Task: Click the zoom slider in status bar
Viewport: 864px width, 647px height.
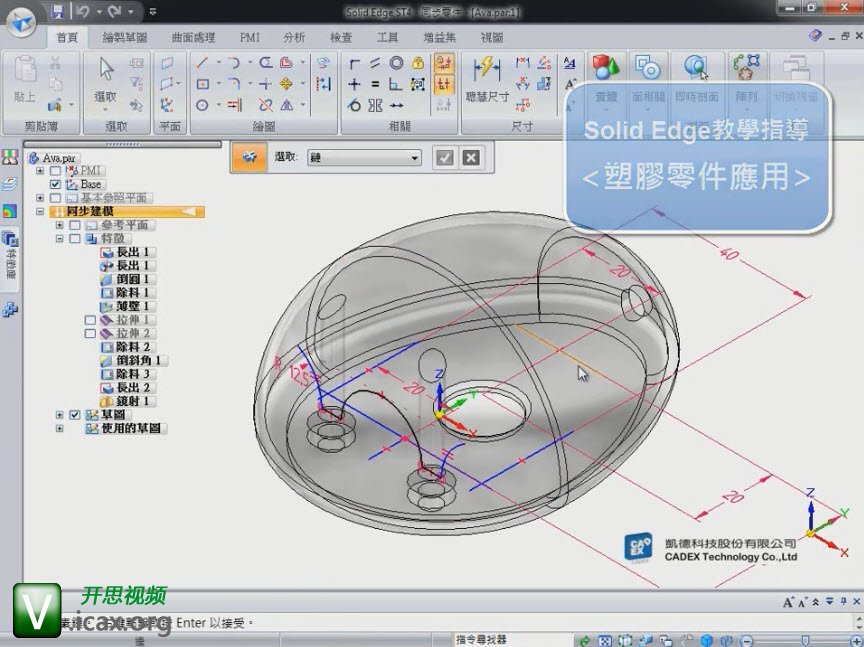Action: pyautogui.click(x=803, y=640)
